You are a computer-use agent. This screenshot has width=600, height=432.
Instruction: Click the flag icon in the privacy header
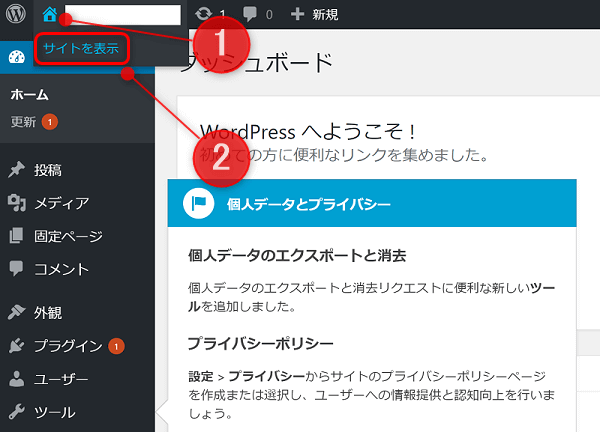coord(198,203)
